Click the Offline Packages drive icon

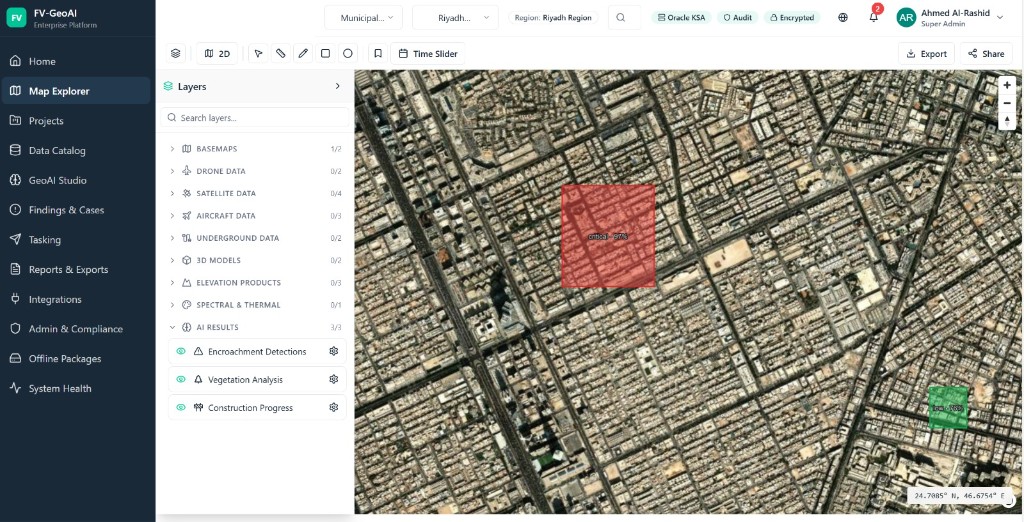(16, 358)
